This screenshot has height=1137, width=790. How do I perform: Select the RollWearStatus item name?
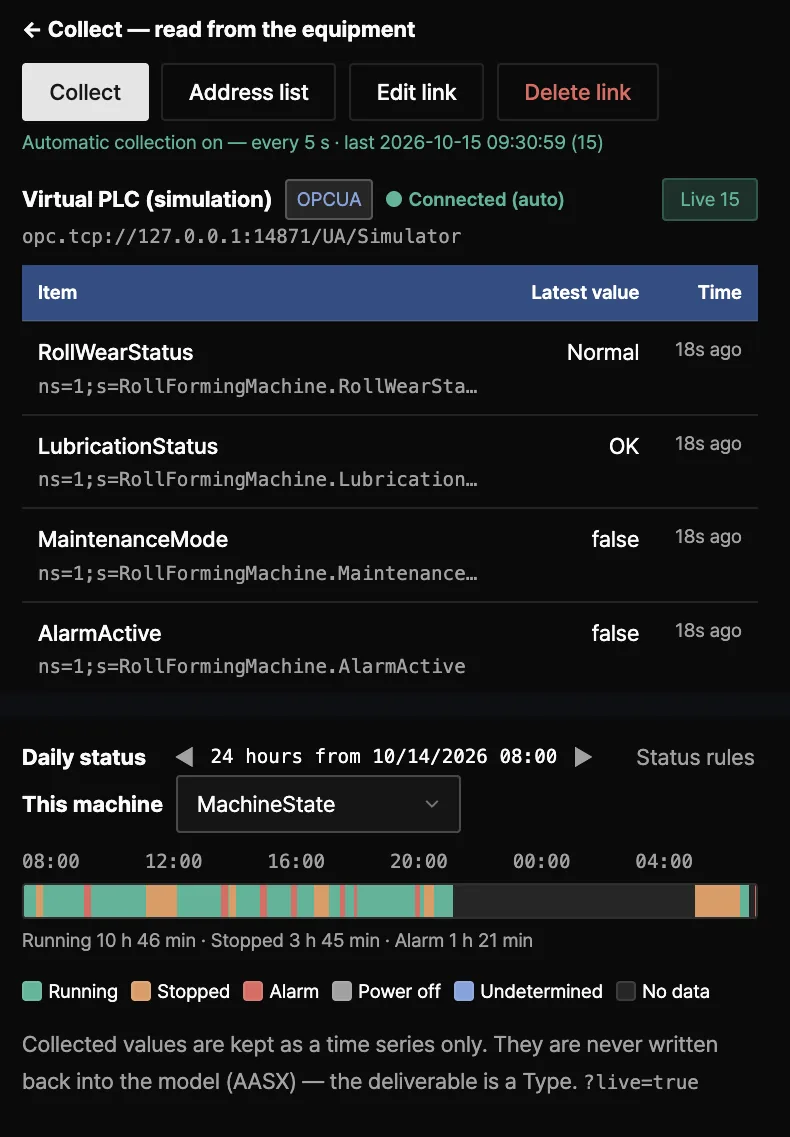coord(115,352)
